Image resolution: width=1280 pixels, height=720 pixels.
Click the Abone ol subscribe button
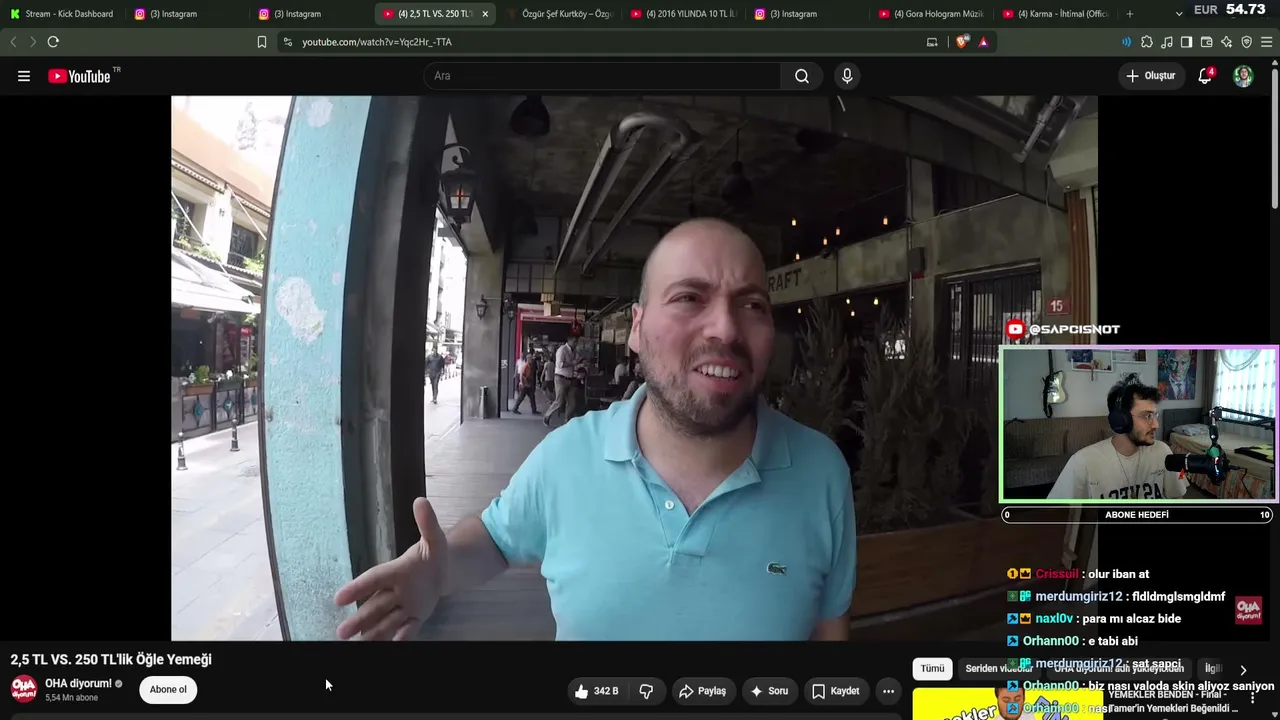168,690
